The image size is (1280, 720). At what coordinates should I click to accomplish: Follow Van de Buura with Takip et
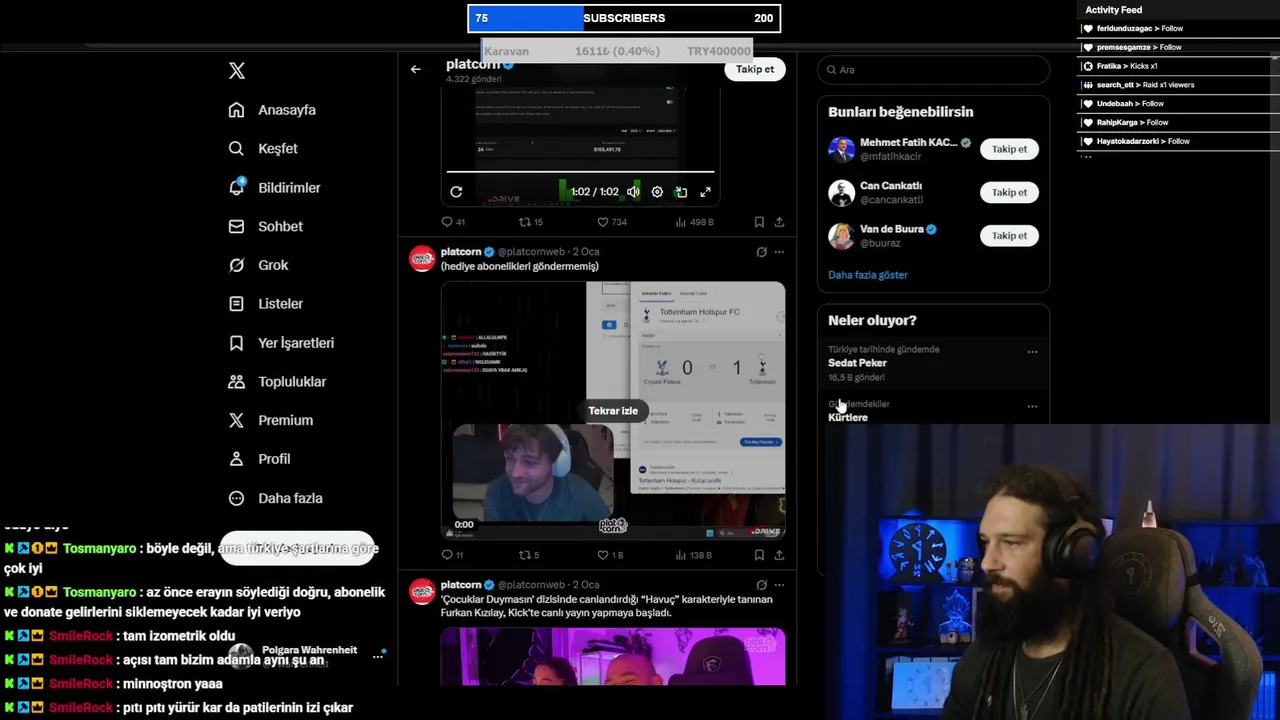point(1009,236)
